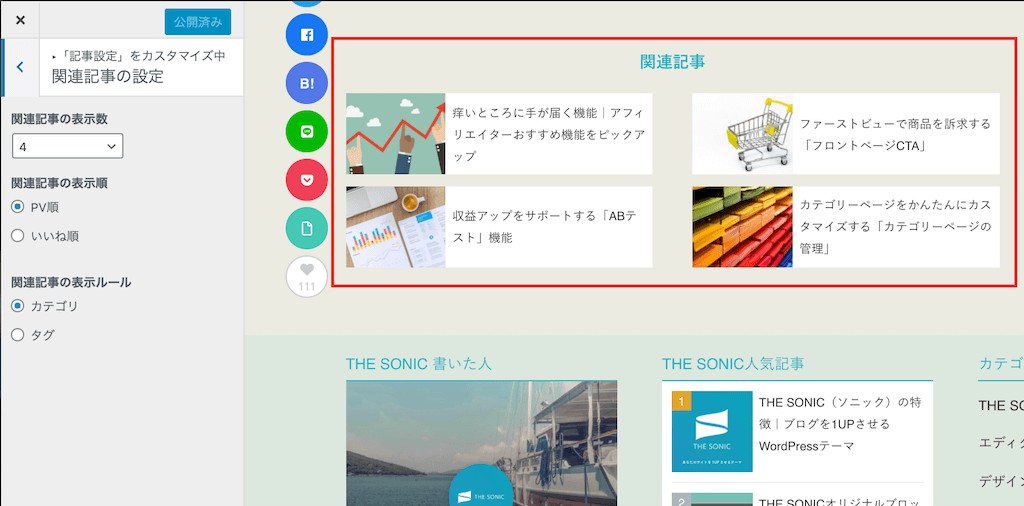Save to Pocket with the red icon
1024x506 pixels.
(x=306, y=180)
